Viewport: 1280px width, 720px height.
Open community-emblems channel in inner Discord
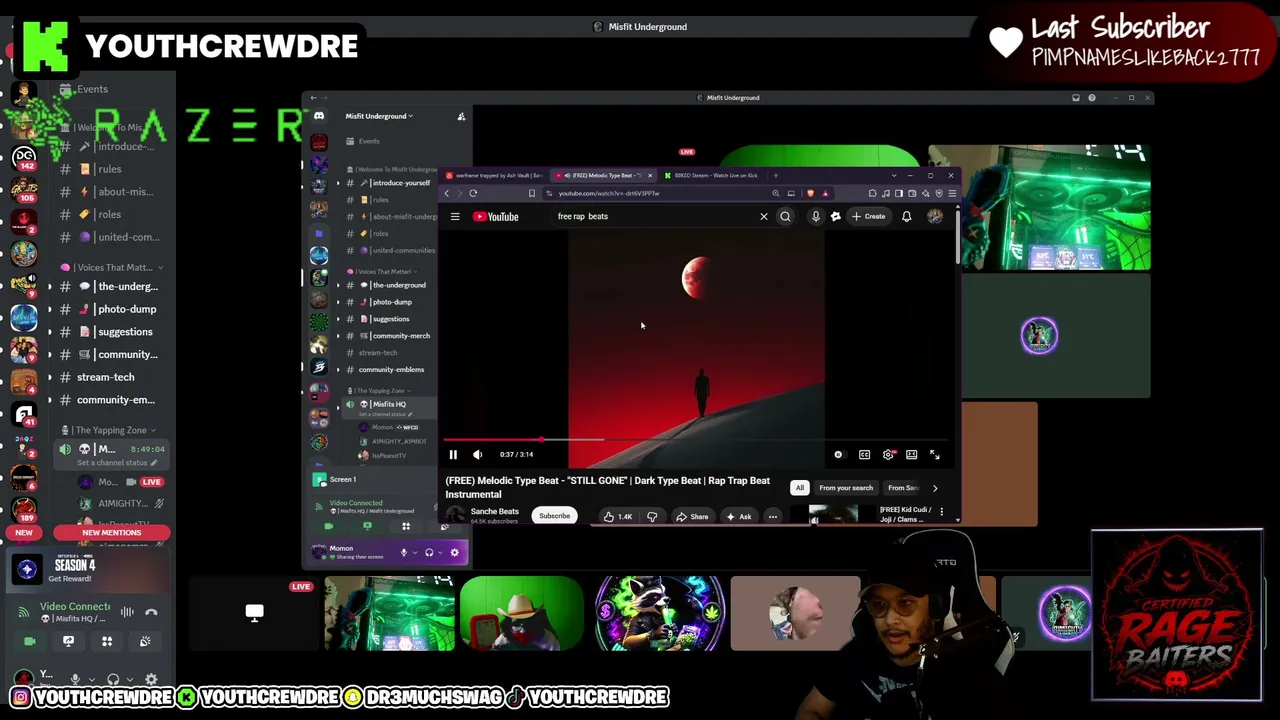(391, 370)
